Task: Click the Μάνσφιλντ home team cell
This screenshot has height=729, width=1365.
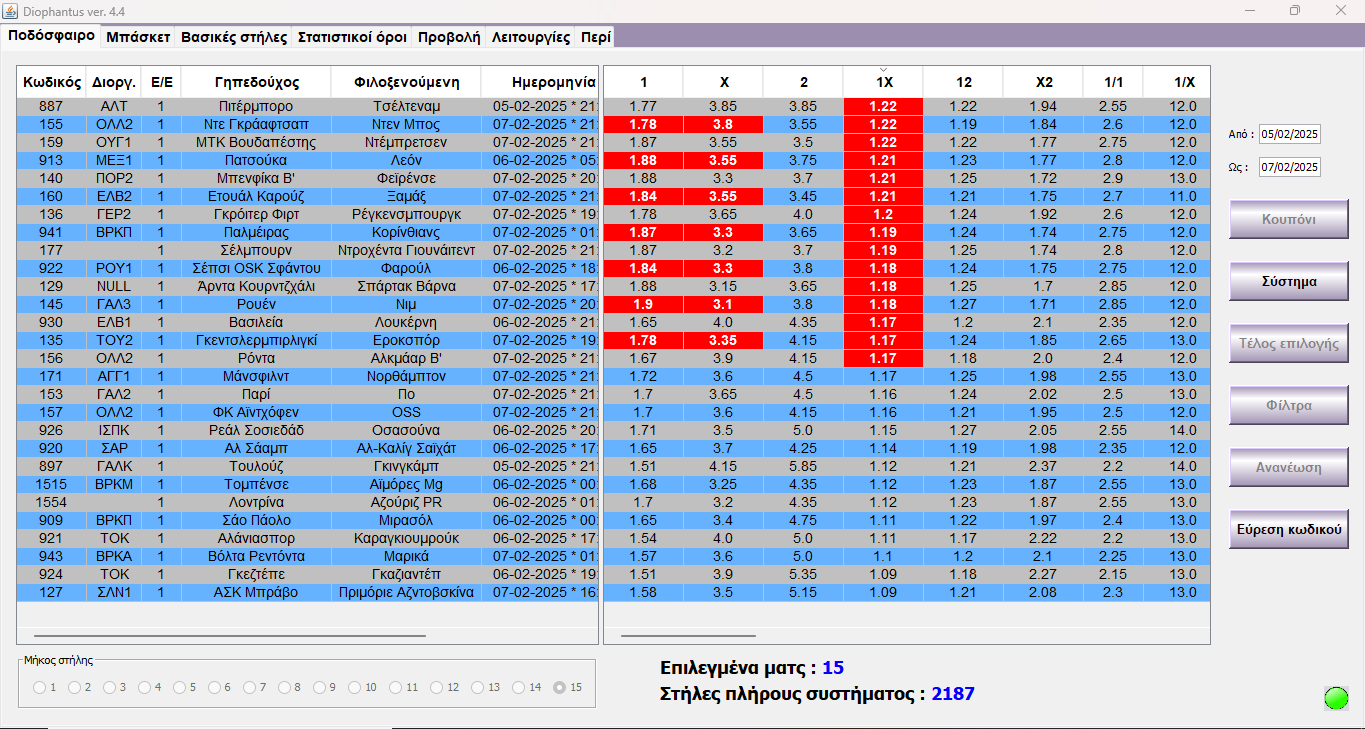Action: 256,376
